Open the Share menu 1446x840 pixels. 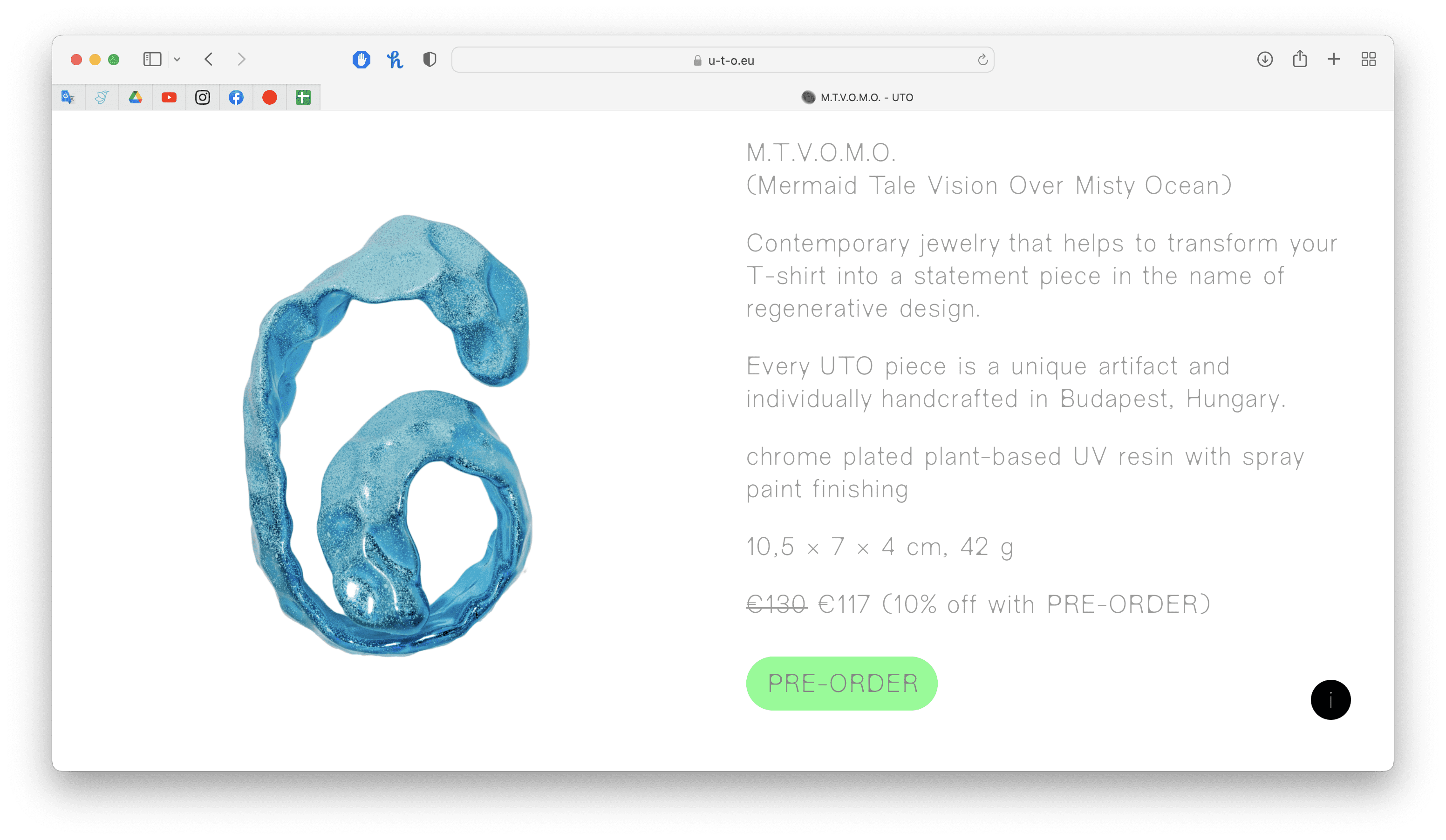click(1300, 59)
